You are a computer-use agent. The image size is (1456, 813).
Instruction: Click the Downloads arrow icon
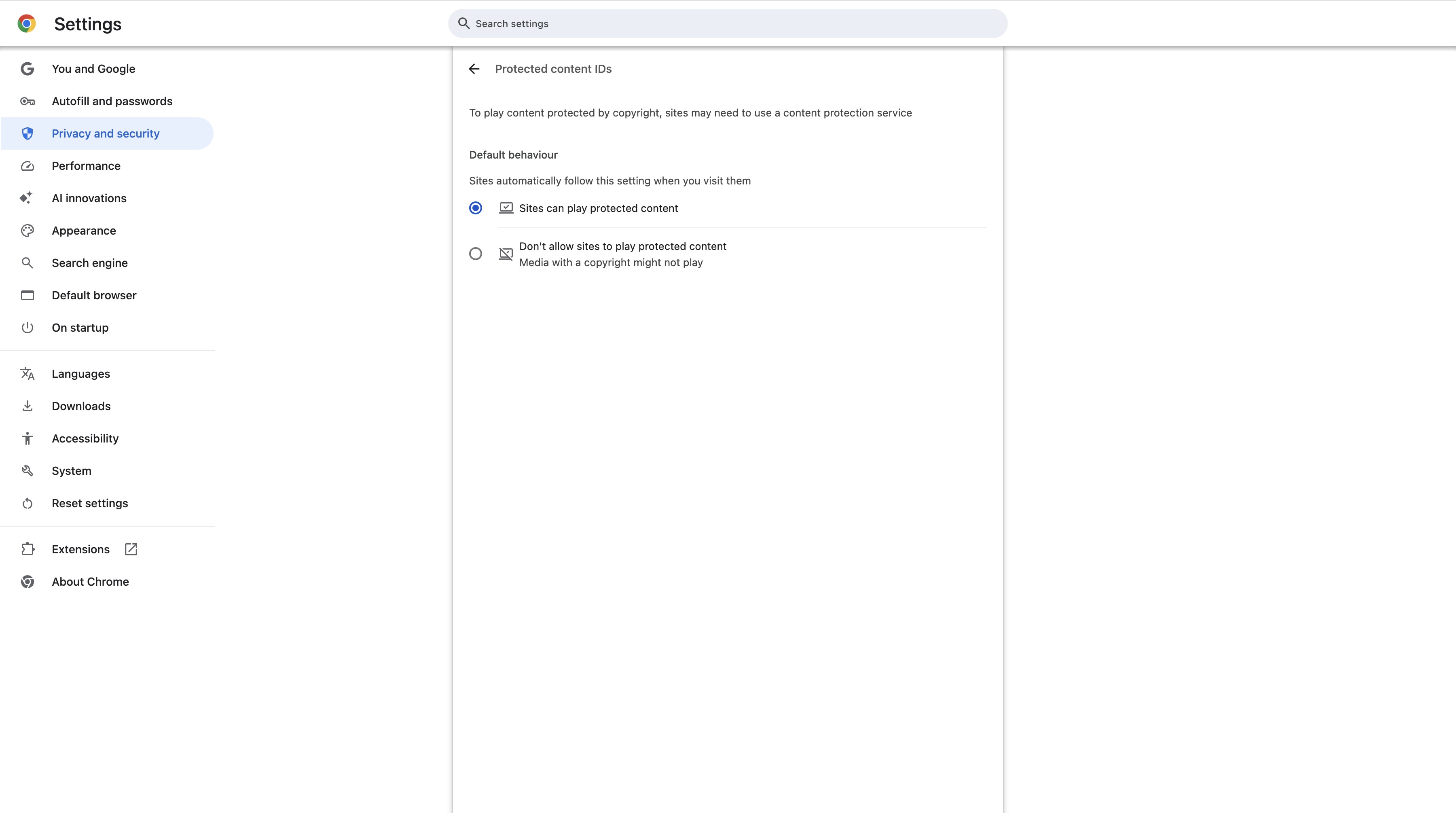click(27, 406)
